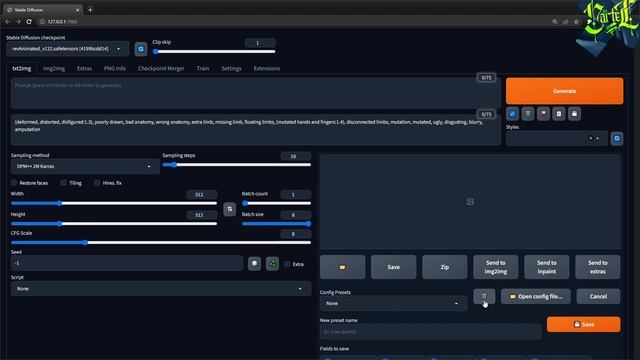Adjust the CFG Scale slider
The width and height of the screenshot is (640, 360).
coord(161,242)
